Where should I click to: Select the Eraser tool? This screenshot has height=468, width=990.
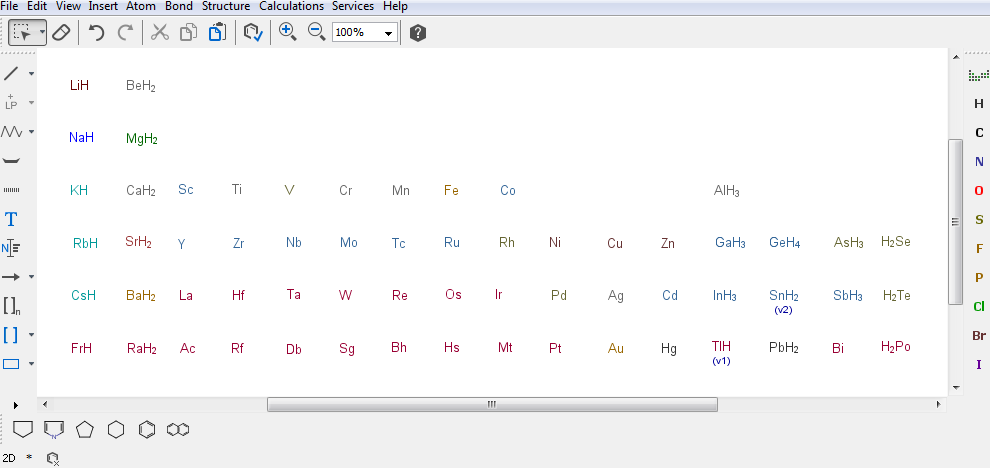61,33
